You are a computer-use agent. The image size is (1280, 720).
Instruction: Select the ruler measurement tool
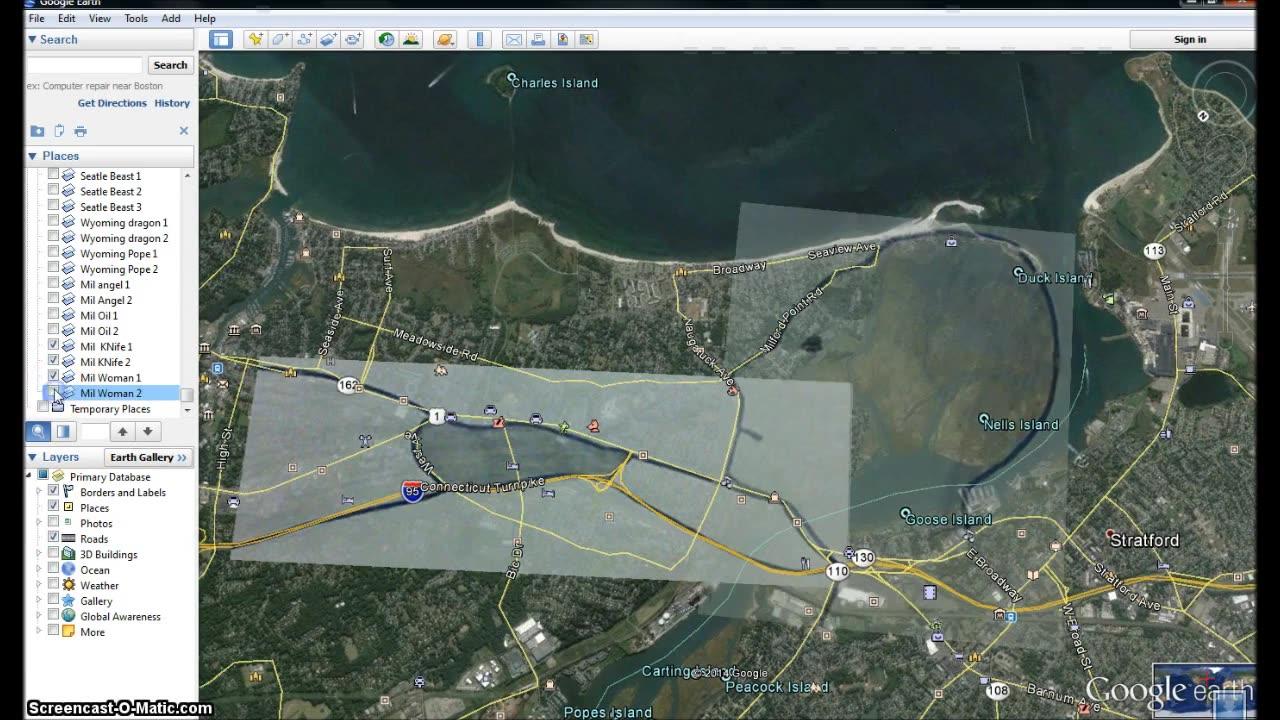pos(480,40)
